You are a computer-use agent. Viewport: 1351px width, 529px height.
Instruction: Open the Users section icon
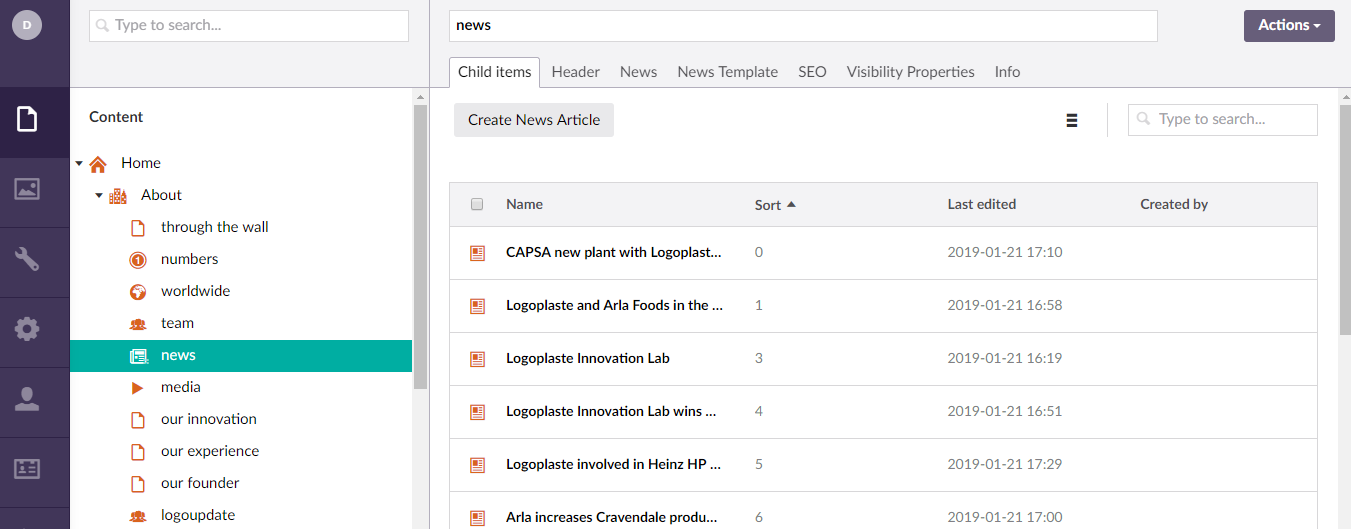point(27,399)
